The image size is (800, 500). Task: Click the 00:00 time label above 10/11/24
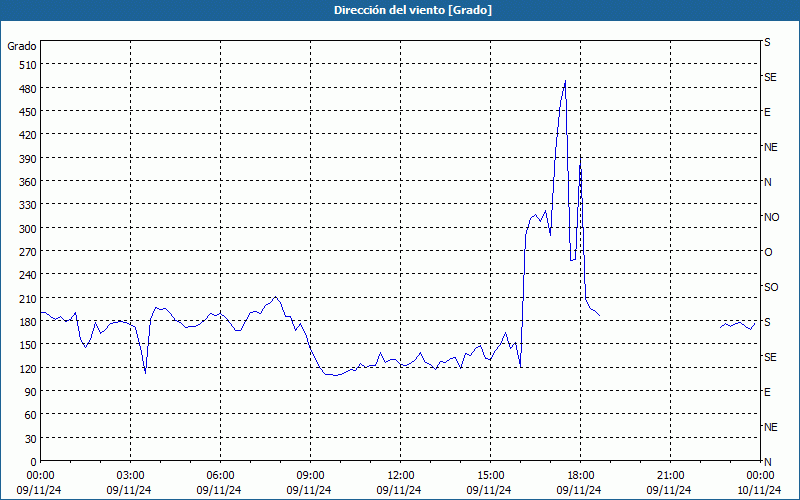point(760,476)
